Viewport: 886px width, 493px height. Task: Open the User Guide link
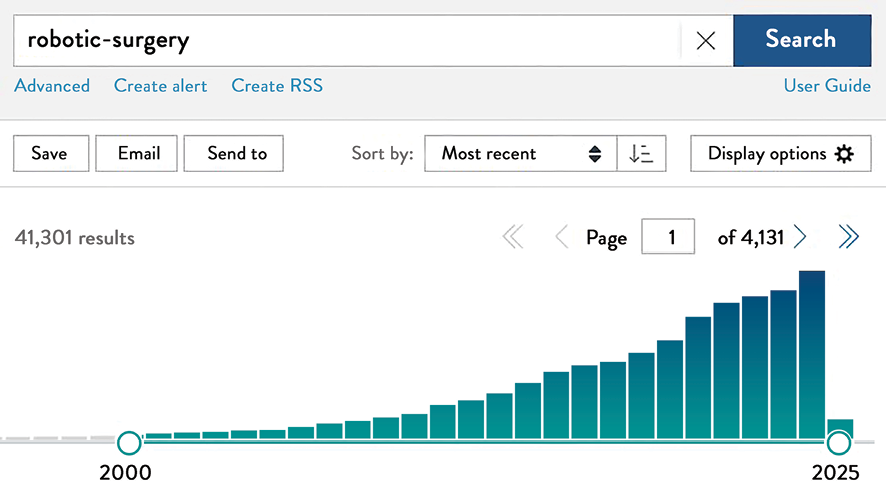pyautogui.click(x=827, y=86)
